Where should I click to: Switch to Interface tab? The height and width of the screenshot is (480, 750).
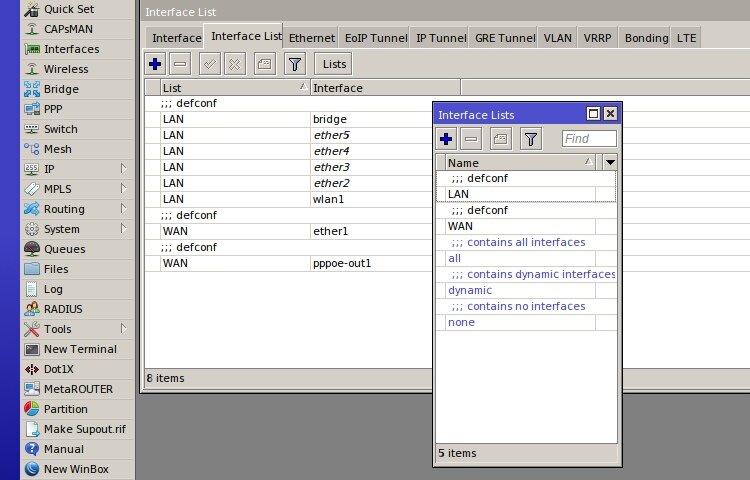(x=176, y=38)
